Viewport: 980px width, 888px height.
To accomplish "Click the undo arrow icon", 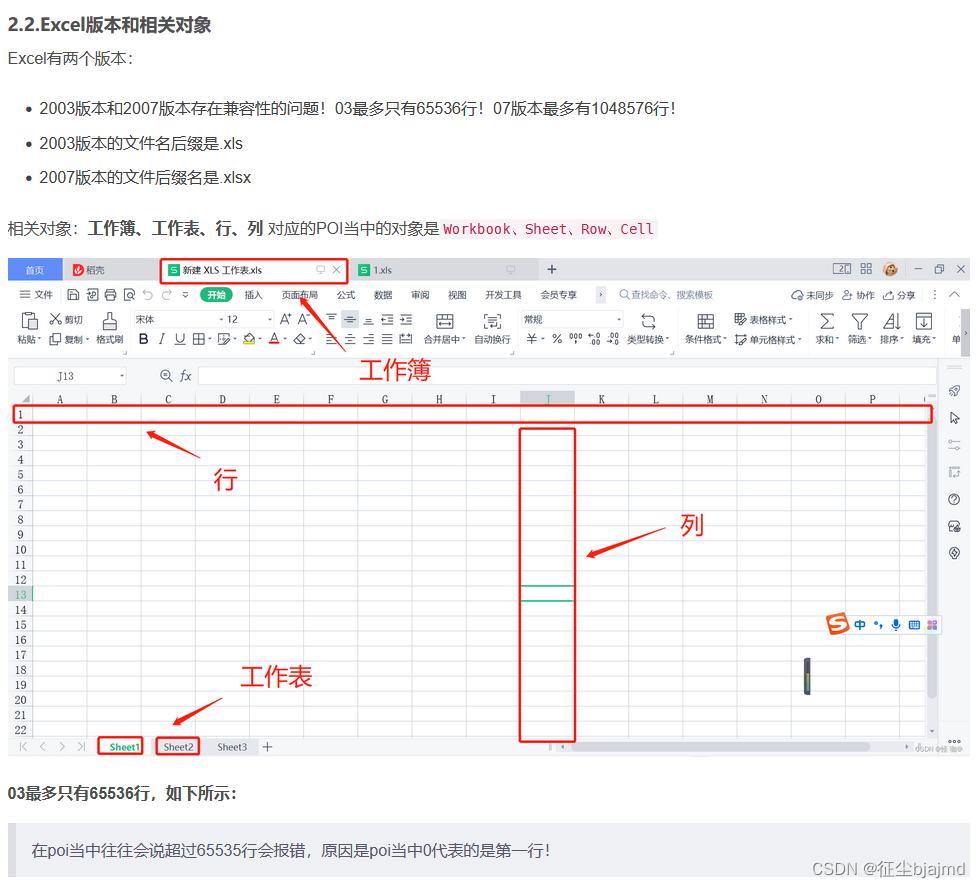I will pos(147,294).
